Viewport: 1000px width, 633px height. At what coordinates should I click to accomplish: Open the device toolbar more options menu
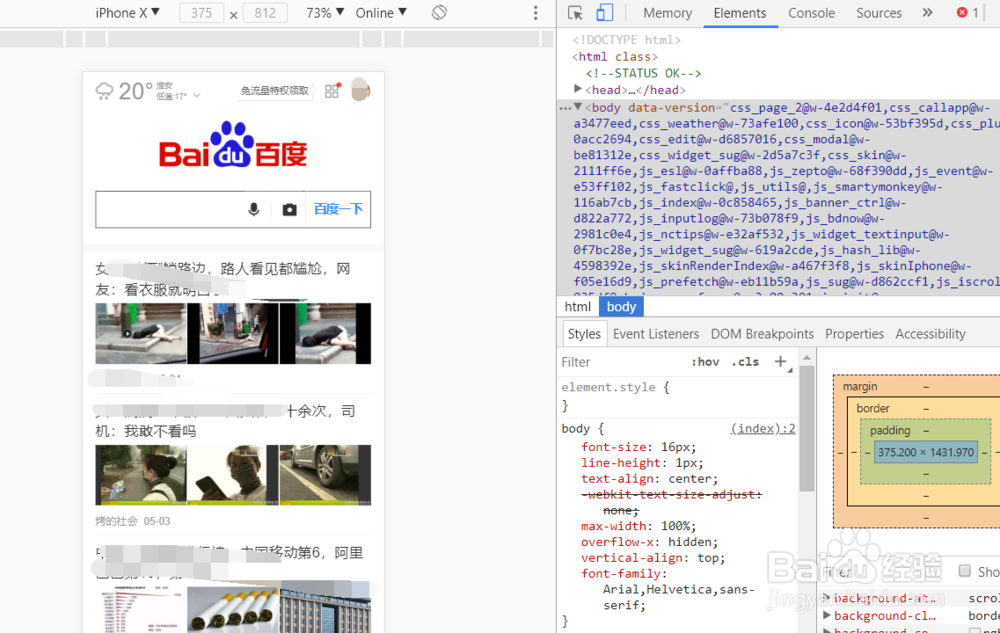tap(535, 13)
